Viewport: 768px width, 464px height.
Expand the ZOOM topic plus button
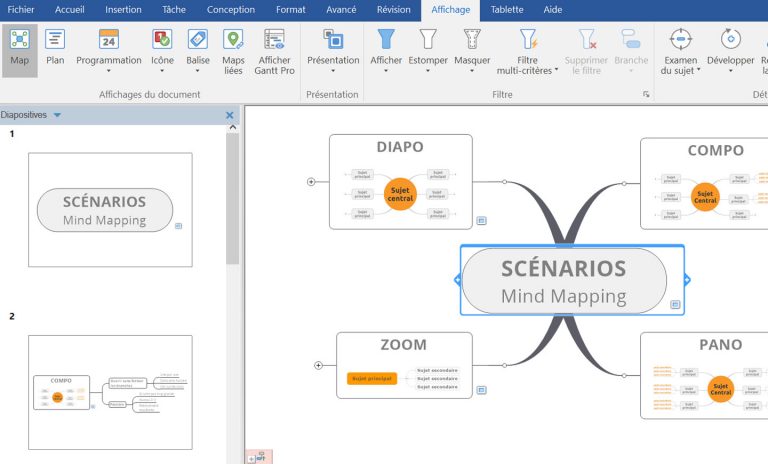pos(318,366)
